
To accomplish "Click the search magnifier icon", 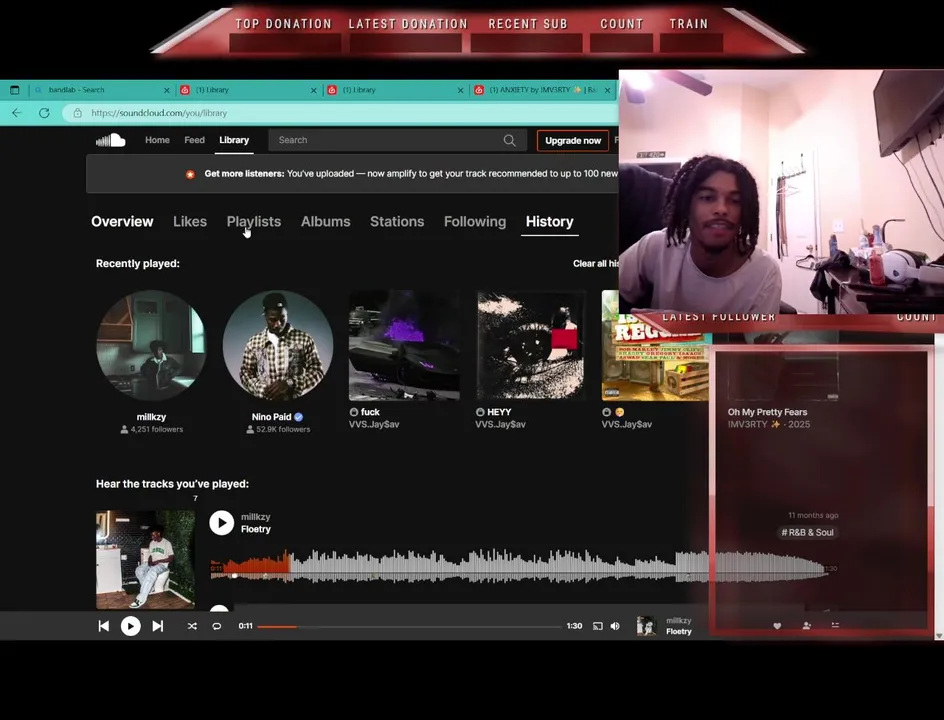I will [509, 140].
